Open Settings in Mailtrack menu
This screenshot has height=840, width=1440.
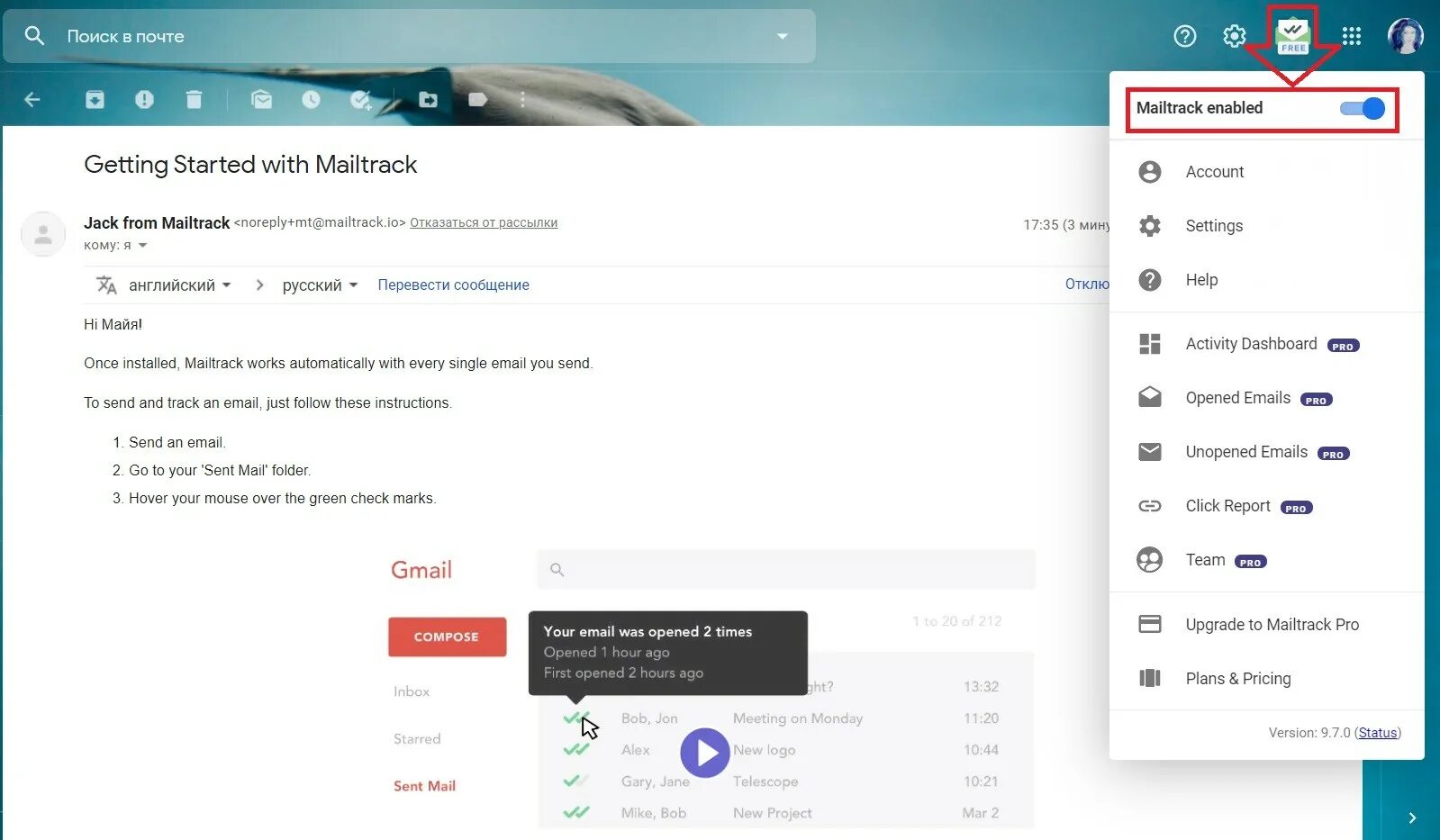click(x=1266, y=226)
